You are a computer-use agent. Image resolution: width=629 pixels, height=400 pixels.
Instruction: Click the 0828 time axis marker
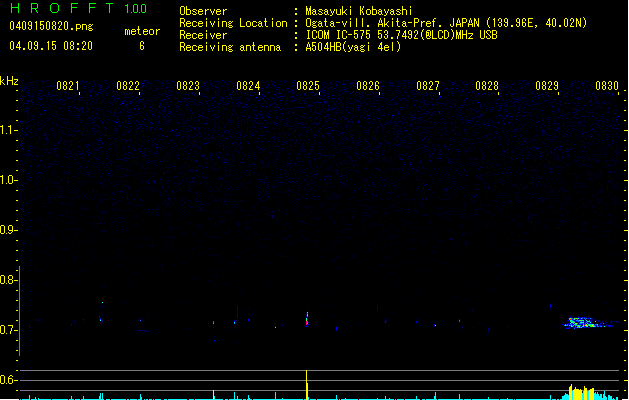487,86
